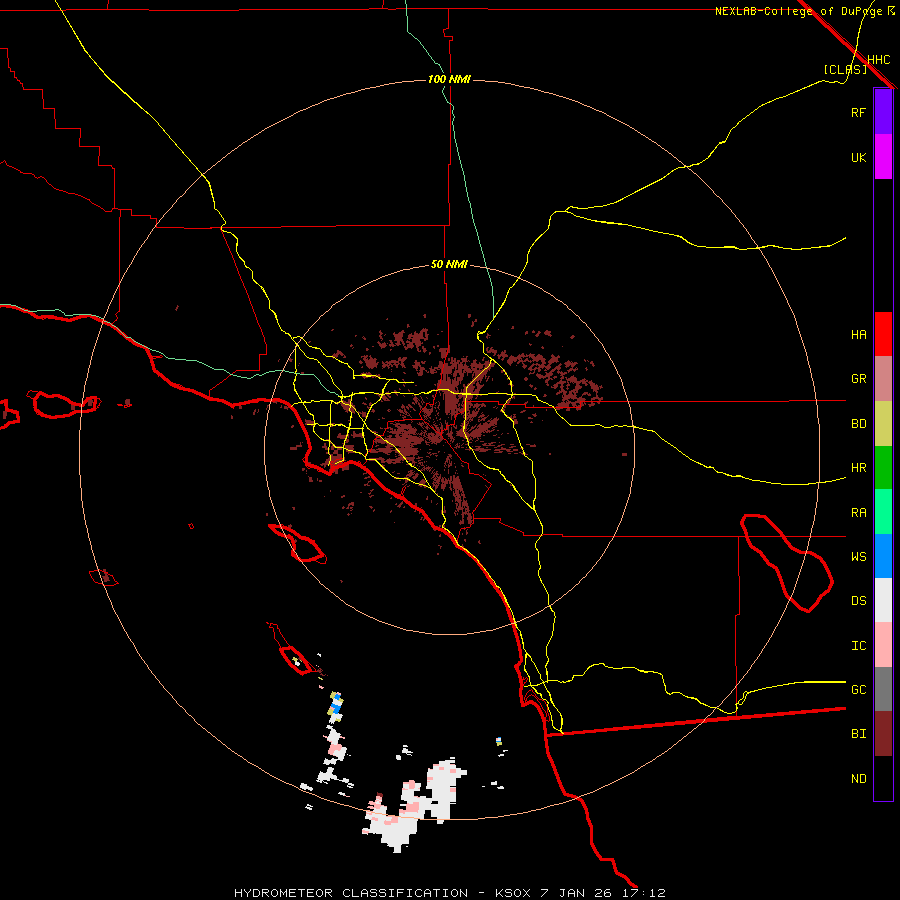The height and width of the screenshot is (900, 900).
Task: Click the 17:12 timestamp text
Action: click(643, 893)
